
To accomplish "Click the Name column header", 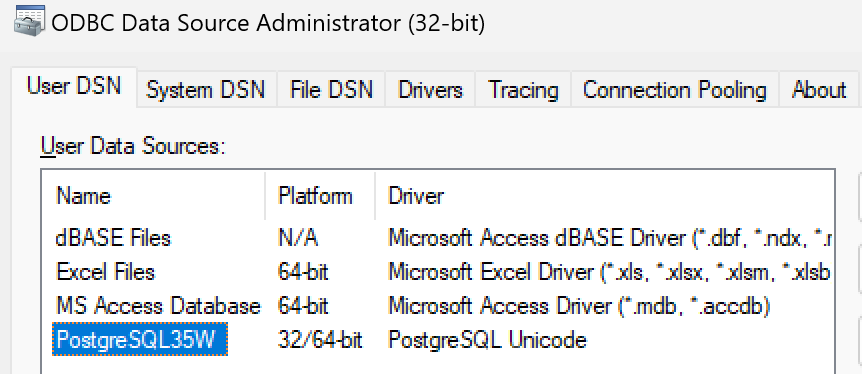I will 154,196.
